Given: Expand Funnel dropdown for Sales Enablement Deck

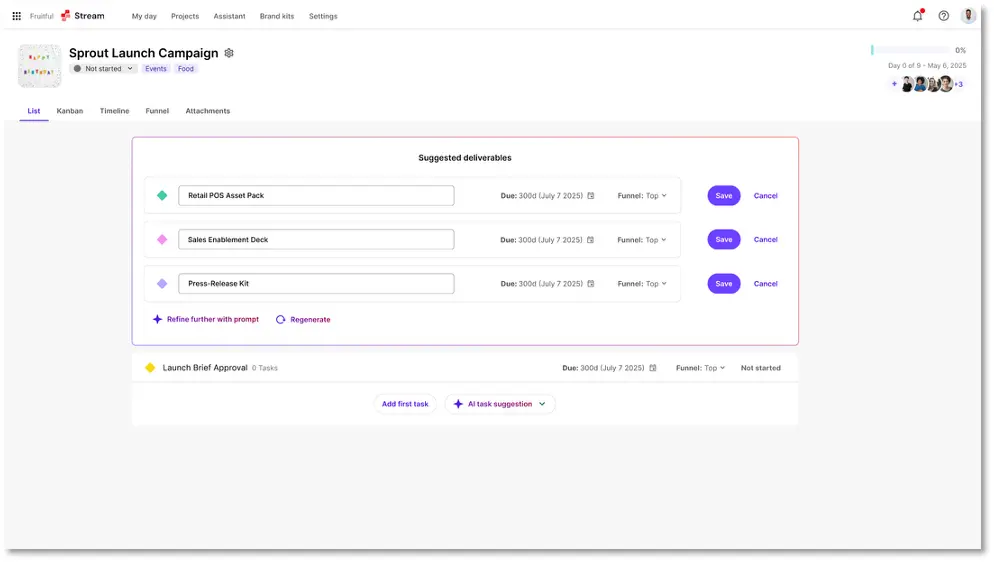Looking at the screenshot, I should 642,240.
